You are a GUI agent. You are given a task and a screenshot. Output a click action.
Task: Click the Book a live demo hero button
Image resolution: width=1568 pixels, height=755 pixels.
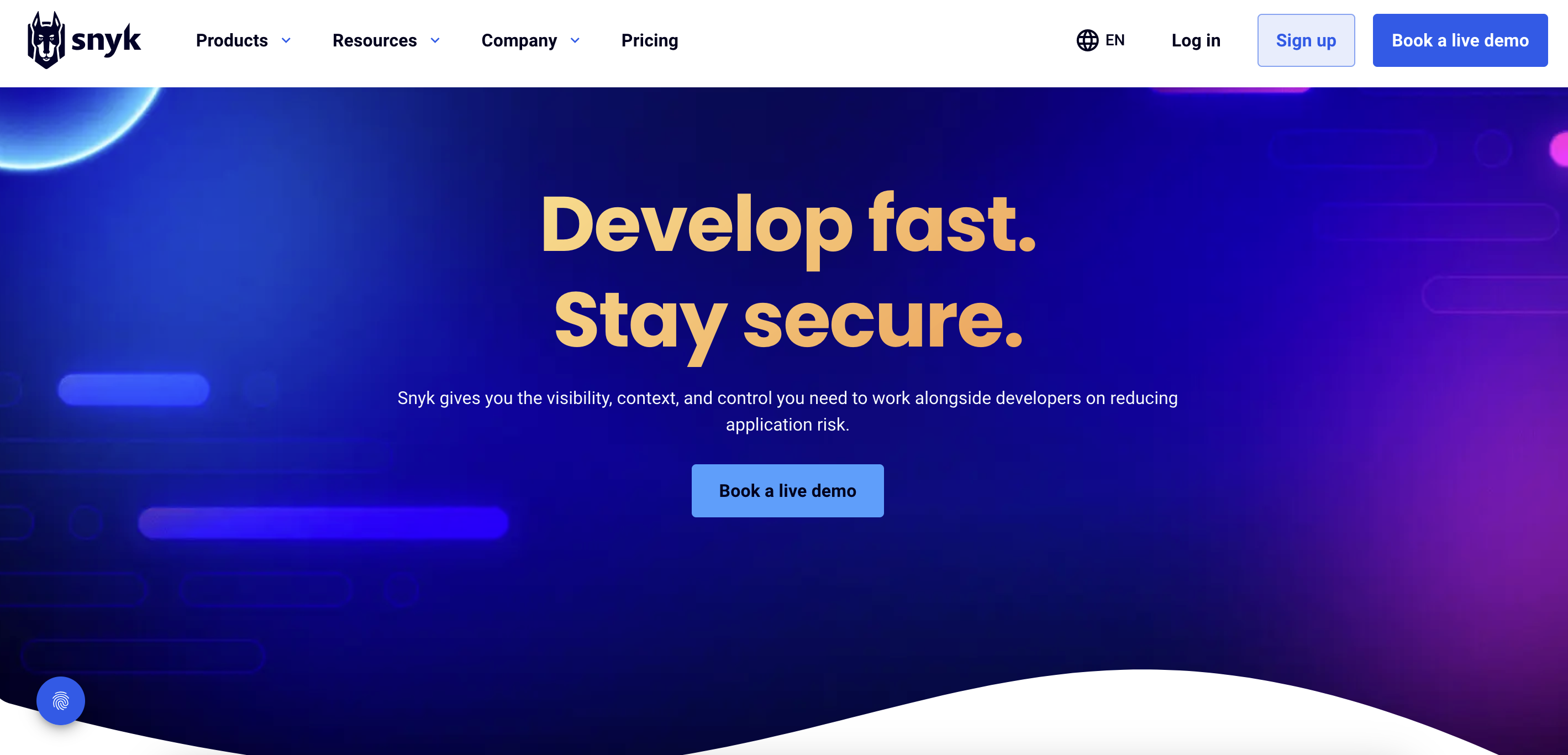tap(787, 490)
